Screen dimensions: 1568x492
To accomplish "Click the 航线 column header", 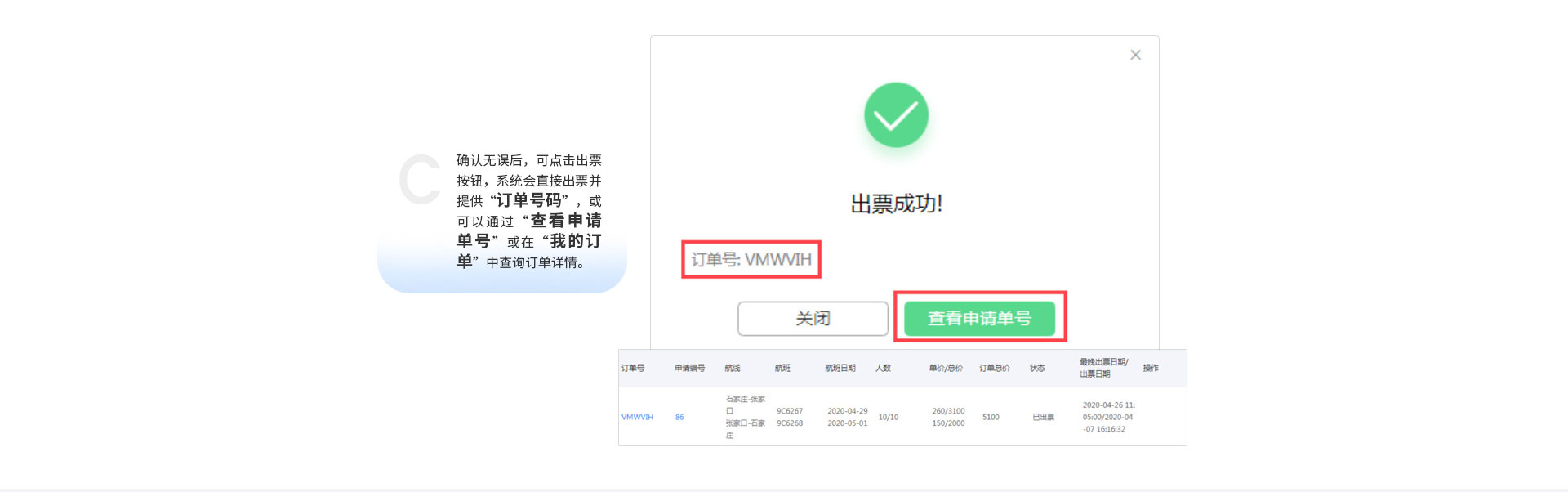I will 733,369.
